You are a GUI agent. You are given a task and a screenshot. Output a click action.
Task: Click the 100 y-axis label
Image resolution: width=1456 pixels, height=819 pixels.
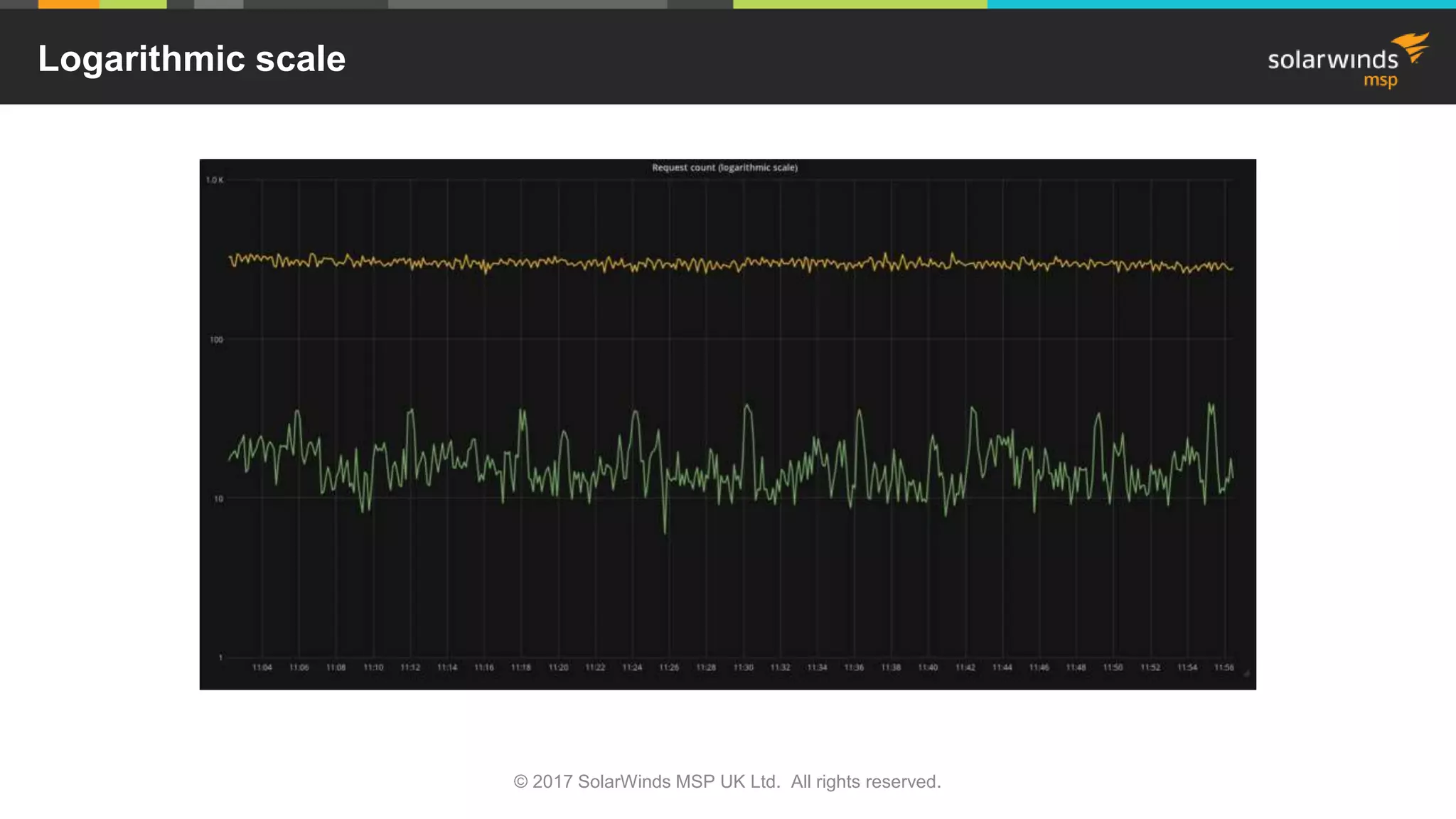(x=216, y=340)
